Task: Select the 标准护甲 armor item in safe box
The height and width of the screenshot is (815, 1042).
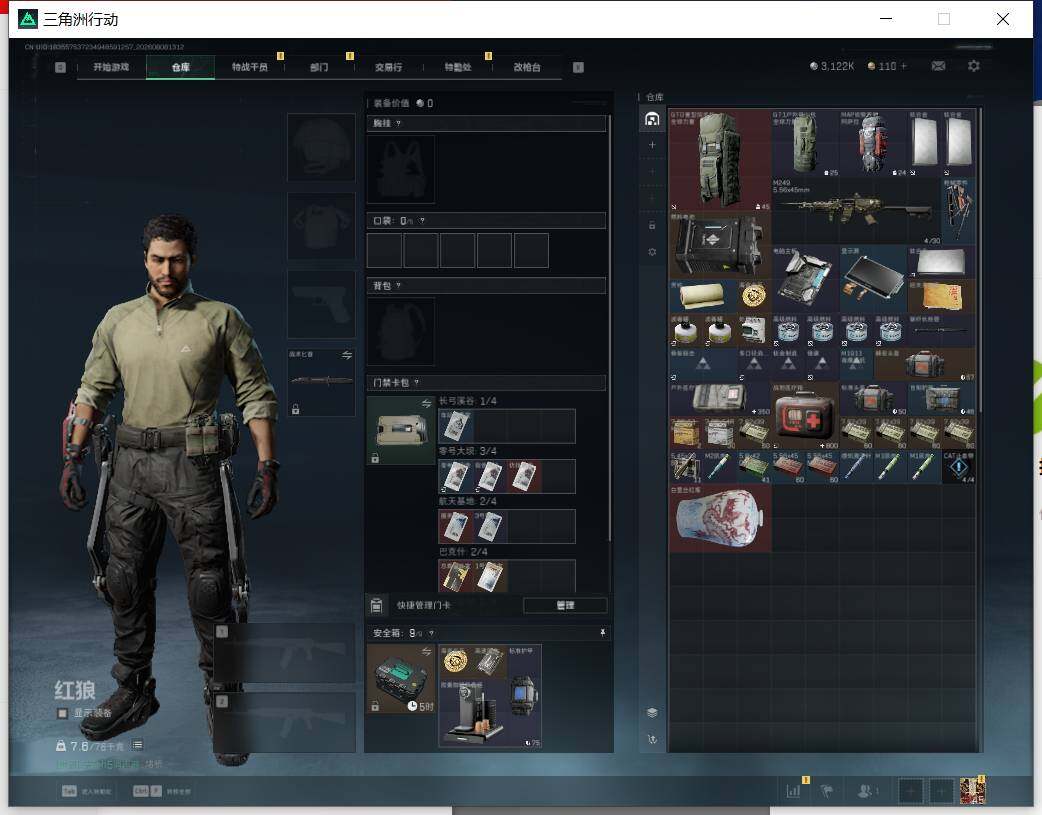Action: click(524, 695)
